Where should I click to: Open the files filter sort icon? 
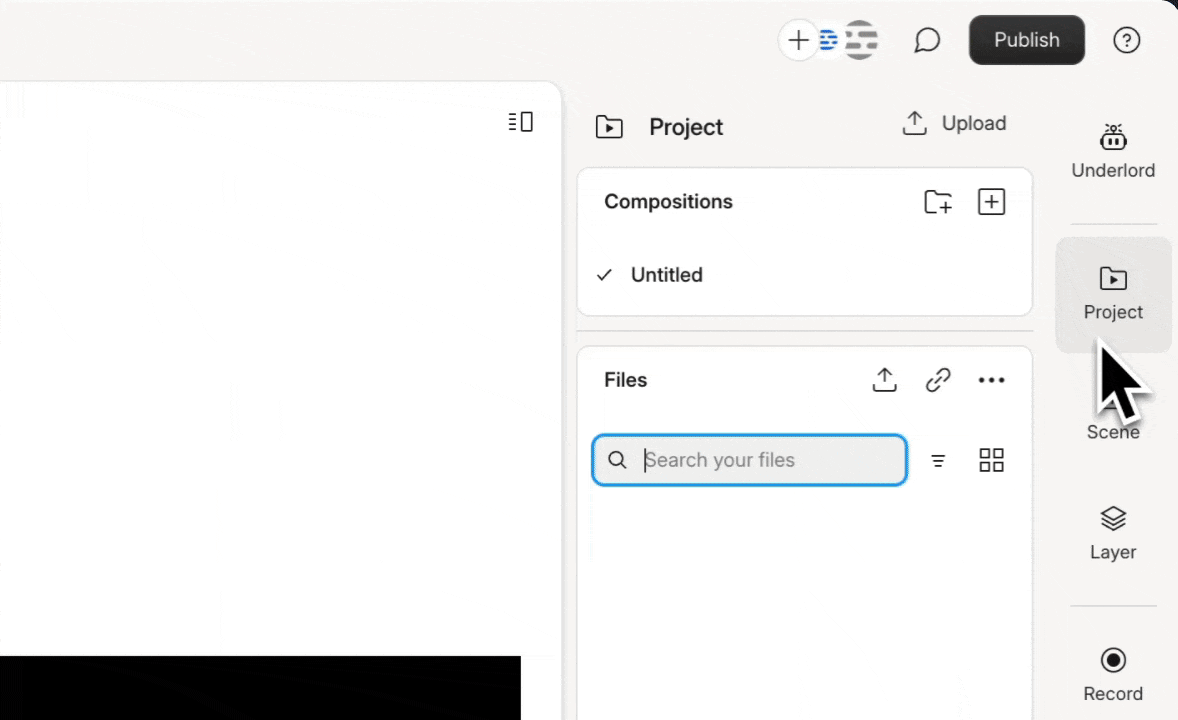(x=938, y=460)
